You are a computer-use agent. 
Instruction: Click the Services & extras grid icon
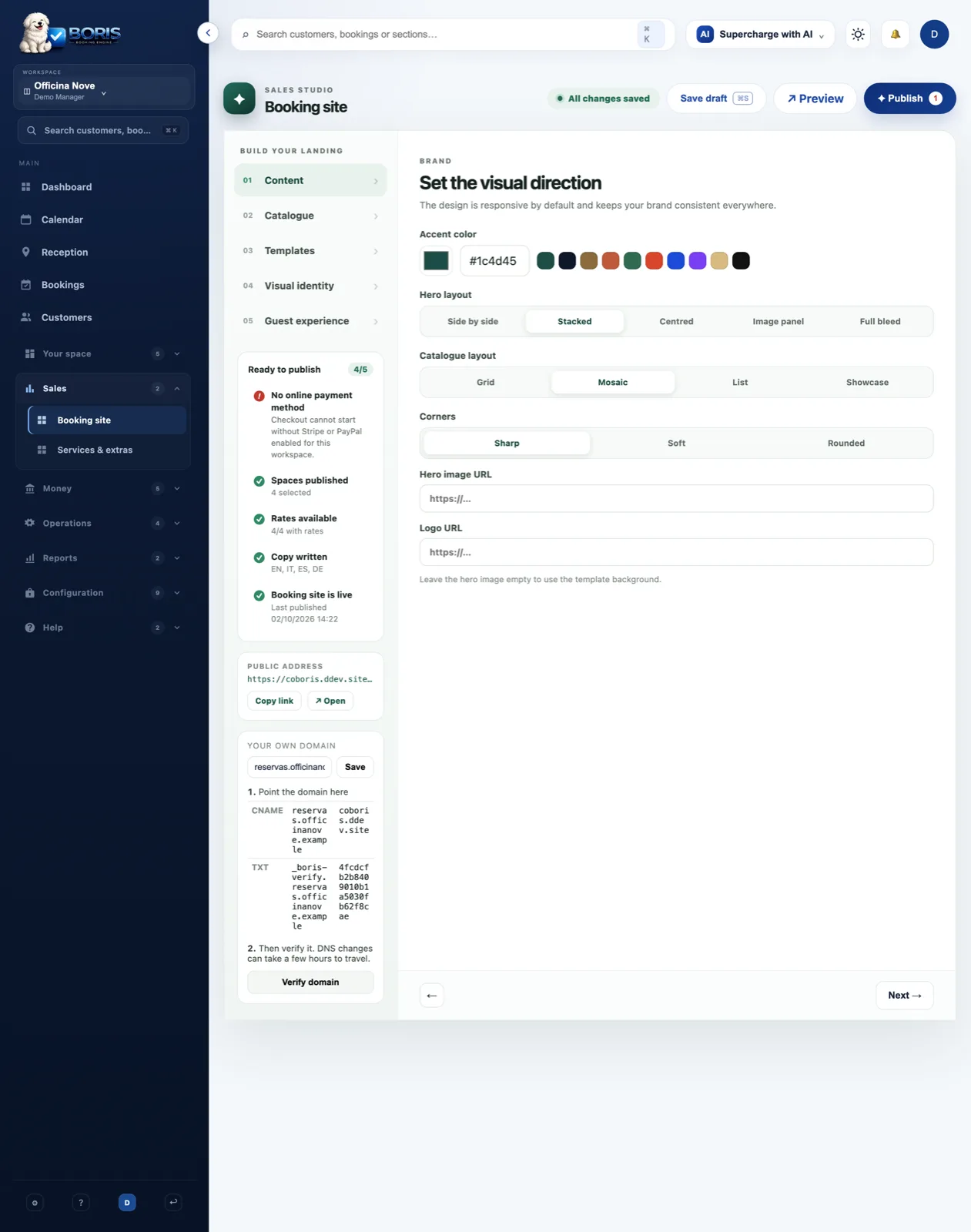point(42,450)
